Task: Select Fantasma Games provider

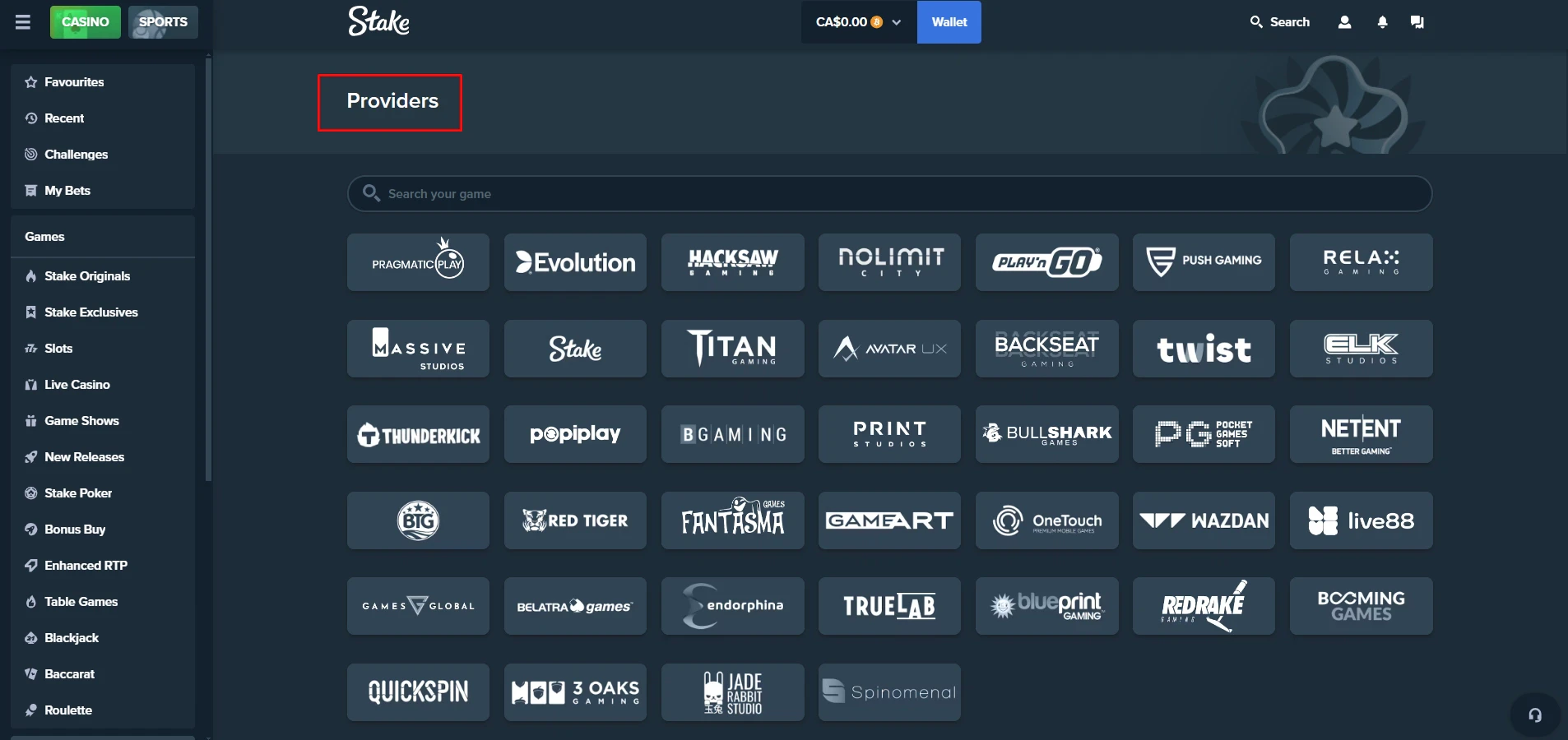Action: (x=732, y=520)
